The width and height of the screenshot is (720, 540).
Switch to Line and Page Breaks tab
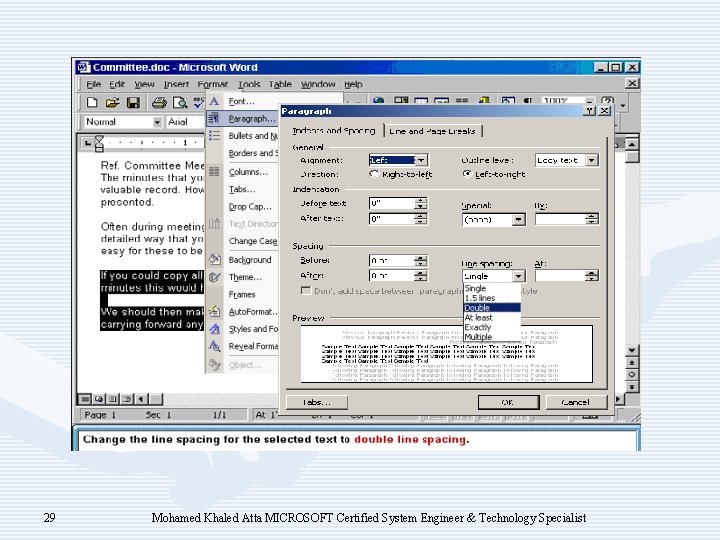432,131
